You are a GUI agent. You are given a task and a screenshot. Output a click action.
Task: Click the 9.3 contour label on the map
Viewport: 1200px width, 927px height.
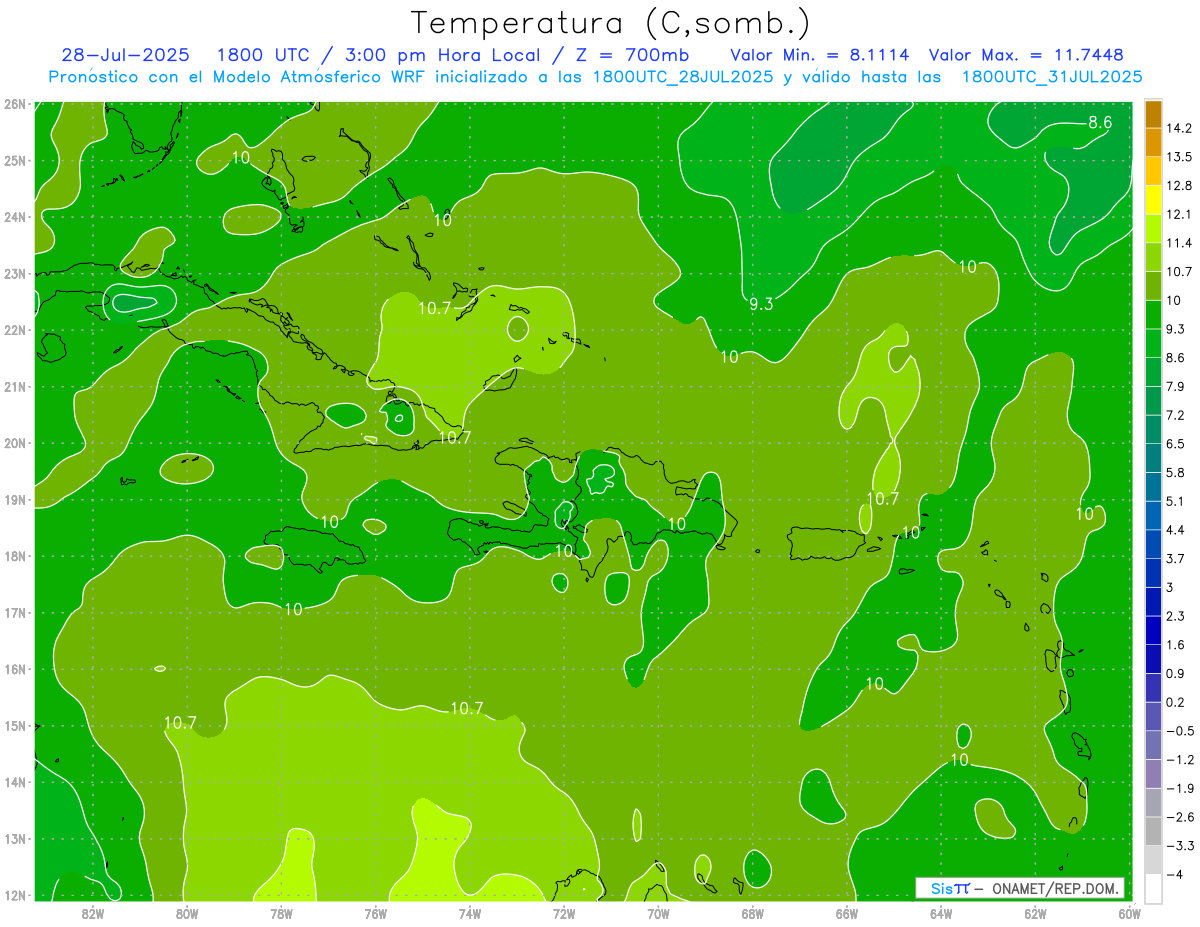click(761, 304)
